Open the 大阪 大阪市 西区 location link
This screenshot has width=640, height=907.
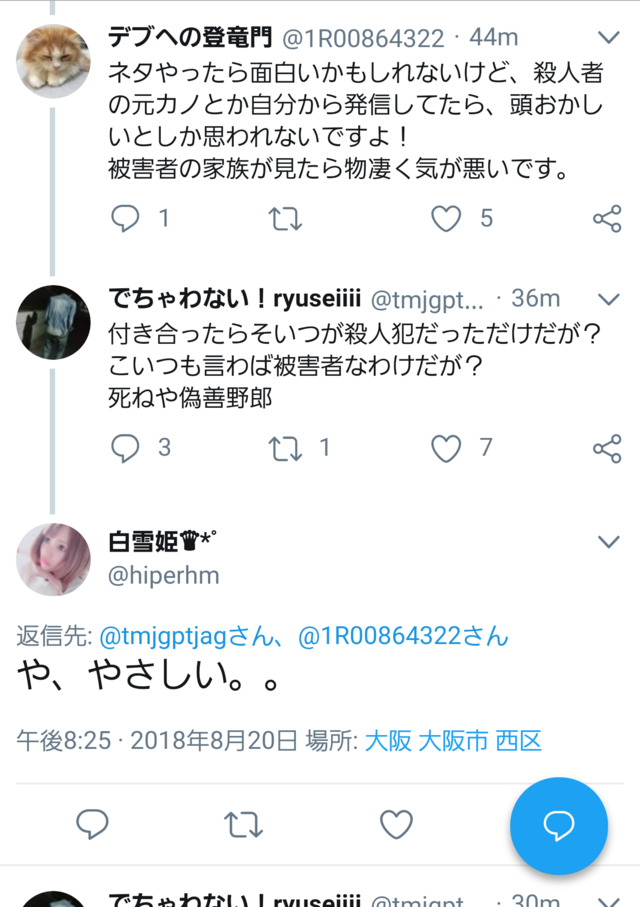452,741
